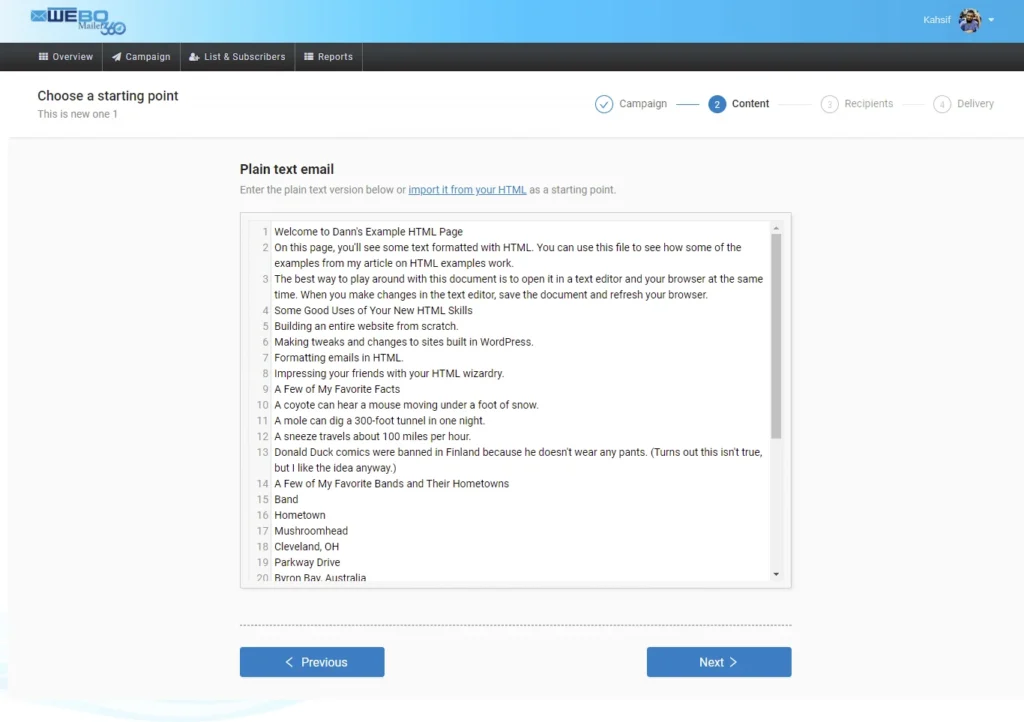Click the Delivery step number 4 circle

pos(941,104)
